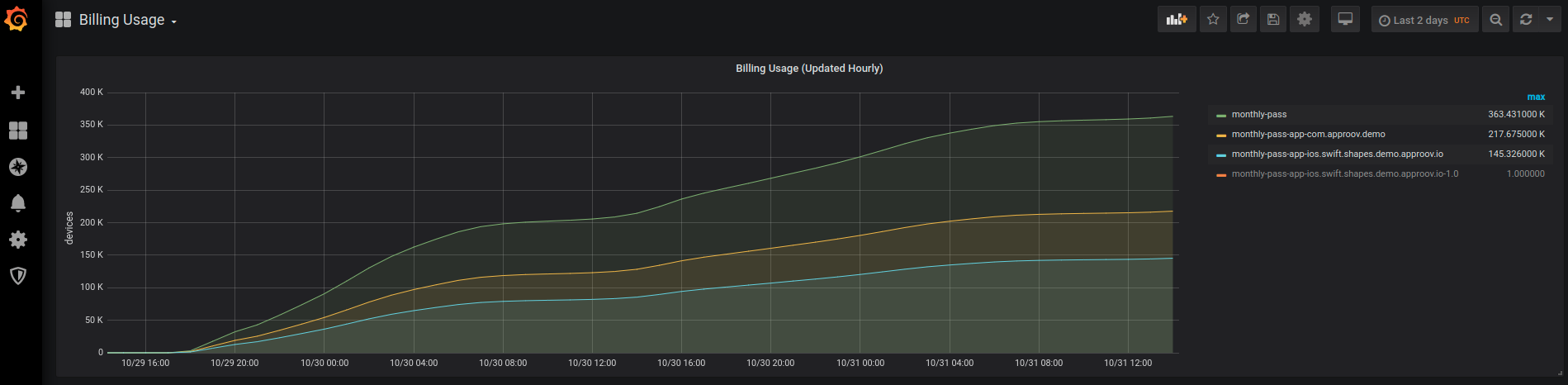Open the Create plus menu in sidebar

click(x=18, y=93)
